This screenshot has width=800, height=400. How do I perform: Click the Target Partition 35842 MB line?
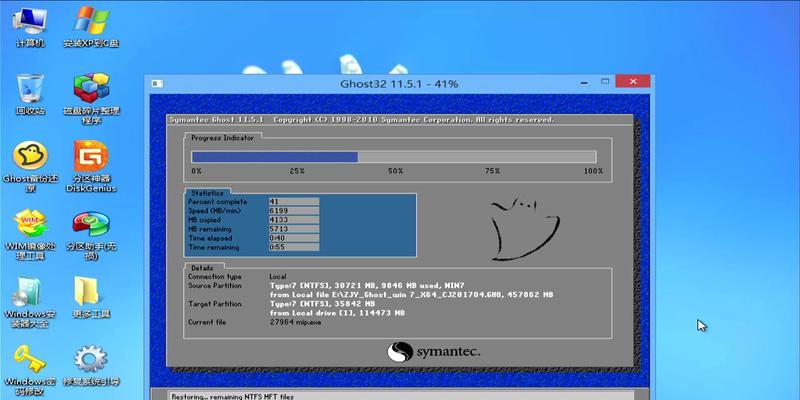click(x=321, y=304)
